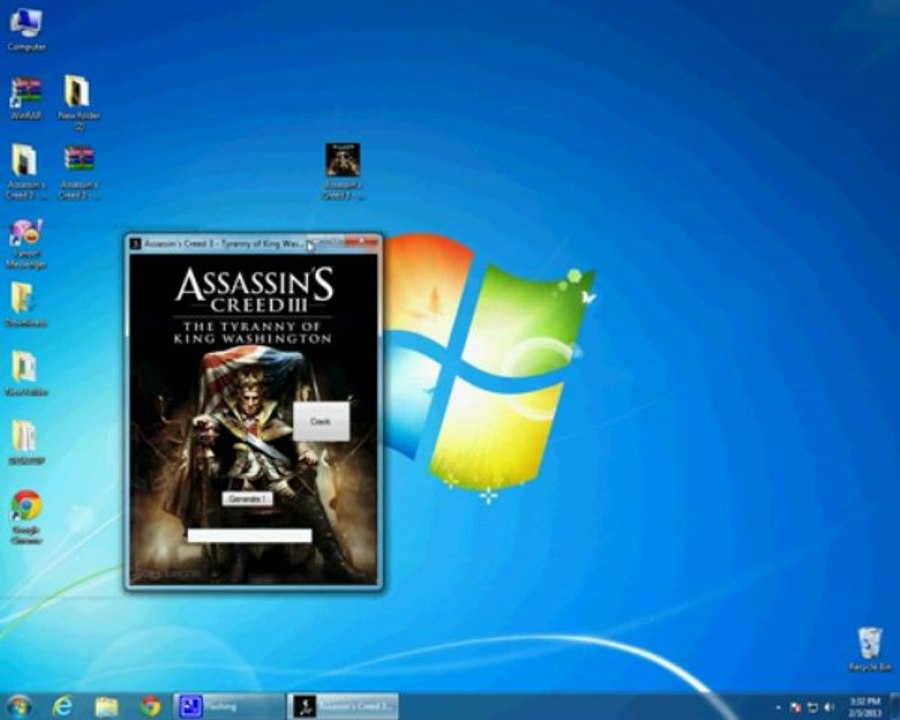
Task: Select the WinRAR shortcut on the desktop
Action: 26,98
